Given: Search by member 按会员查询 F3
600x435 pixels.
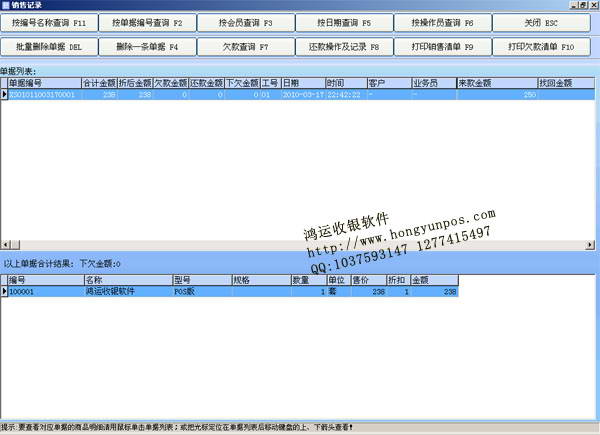Looking at the screenshot, I should (246, 23).
